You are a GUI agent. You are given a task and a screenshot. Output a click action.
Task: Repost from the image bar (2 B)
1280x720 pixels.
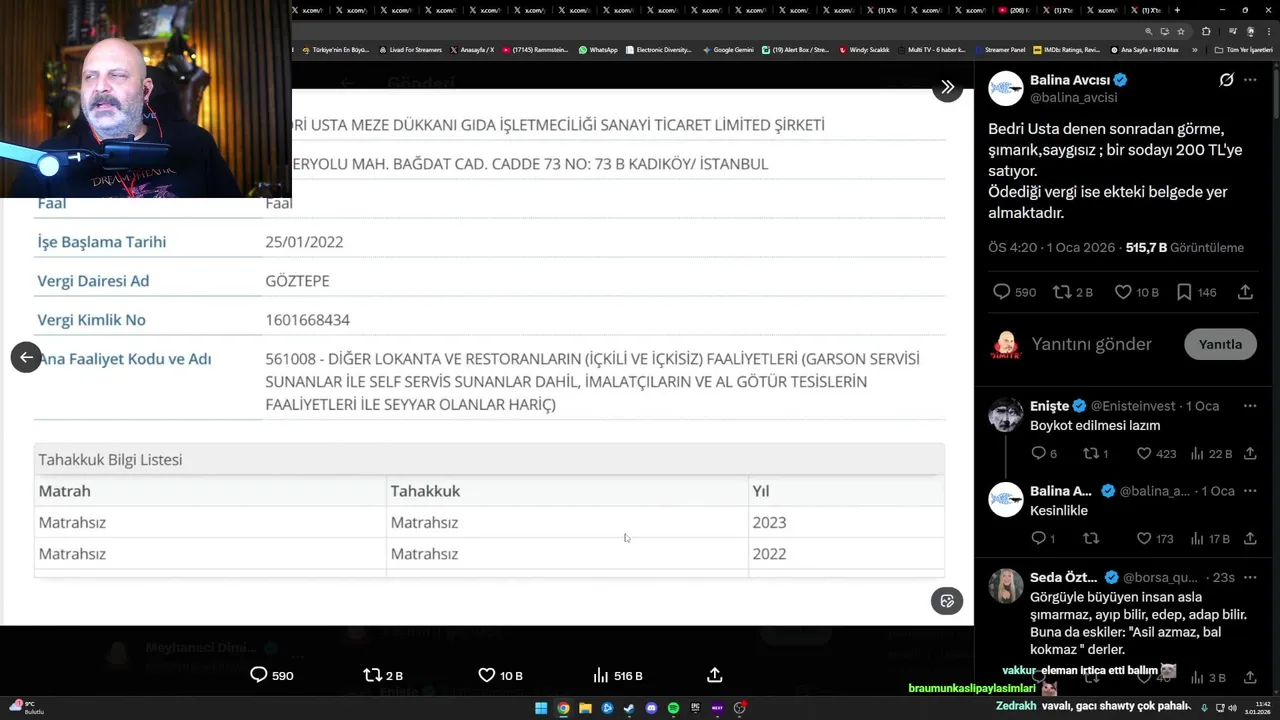pyautogui.click(x=383, y=675)
